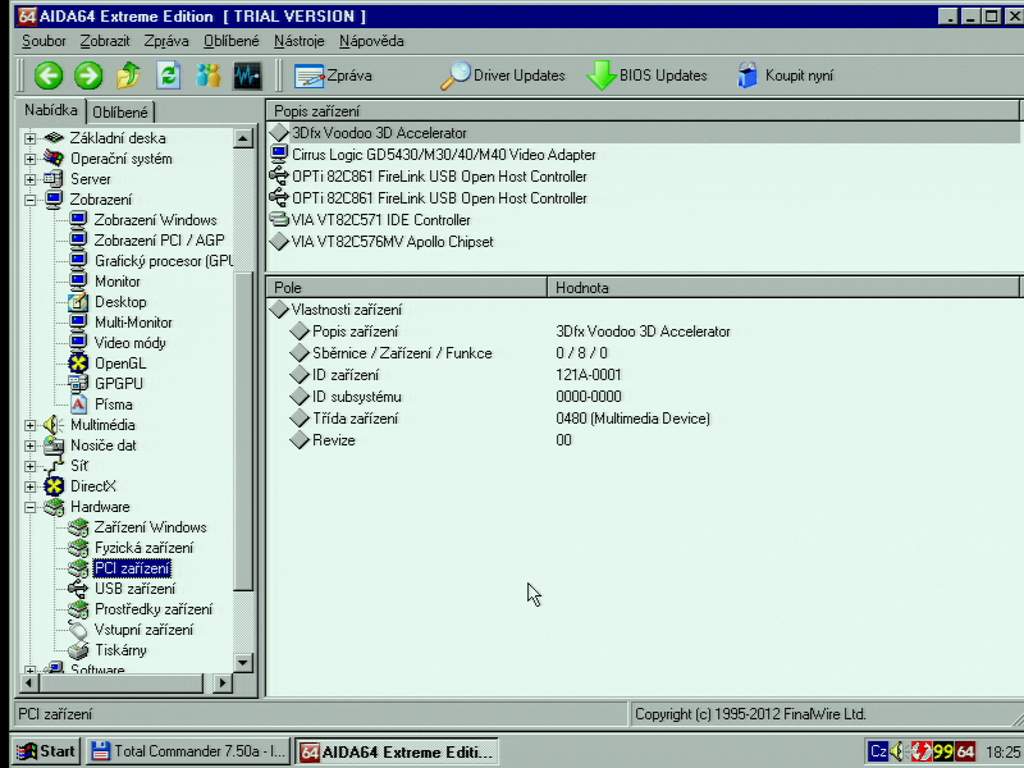Click the Vstupní zařízení mouse icon
Viewport: 1024px width, 768px height.
78,630
